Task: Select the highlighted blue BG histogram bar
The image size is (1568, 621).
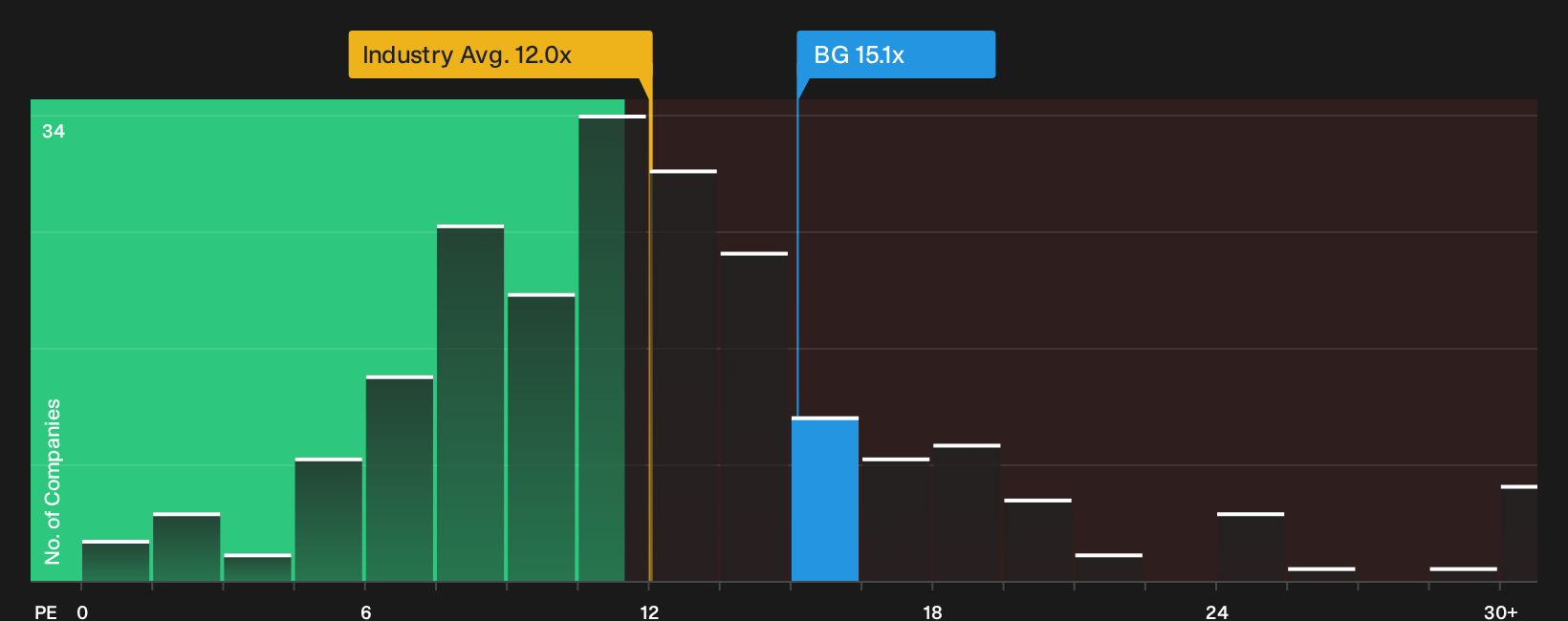Action: [x=825, y=499]
